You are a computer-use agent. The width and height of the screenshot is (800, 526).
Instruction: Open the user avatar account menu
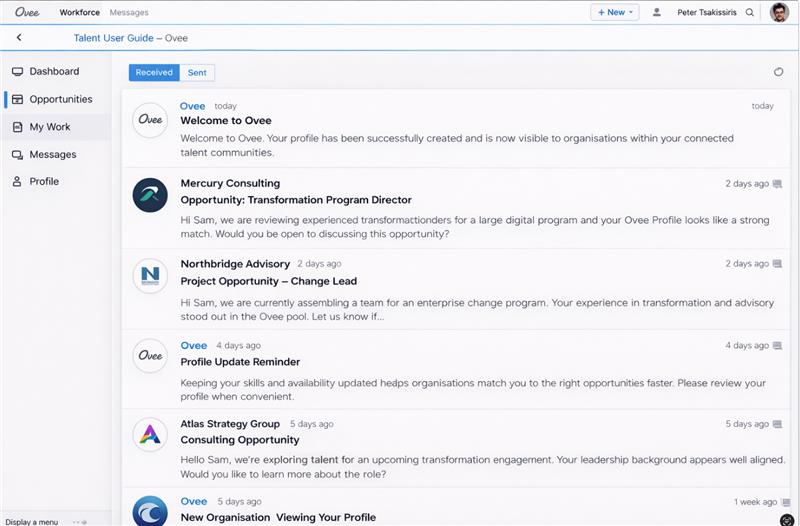pyautogui.click(x=779, y=13)
